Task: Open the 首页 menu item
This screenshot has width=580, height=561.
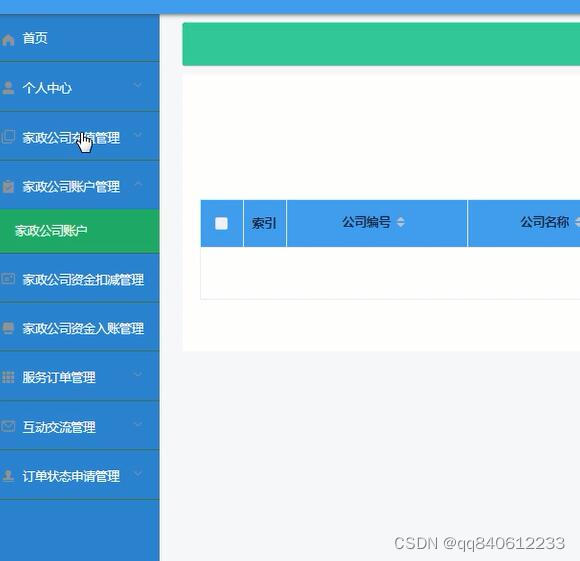Action: tap(80, 38)
